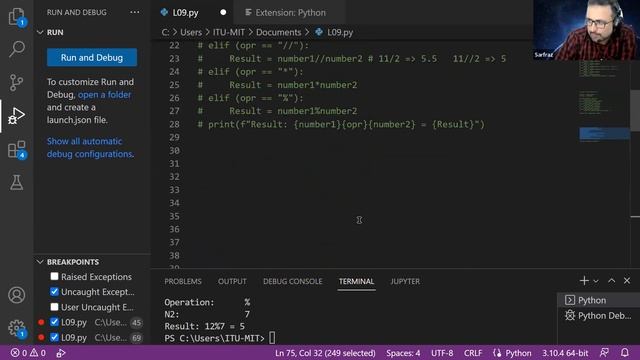Collapse the RUN section
The width and height of the screenshot is (640, 360).
pos(40,32)
